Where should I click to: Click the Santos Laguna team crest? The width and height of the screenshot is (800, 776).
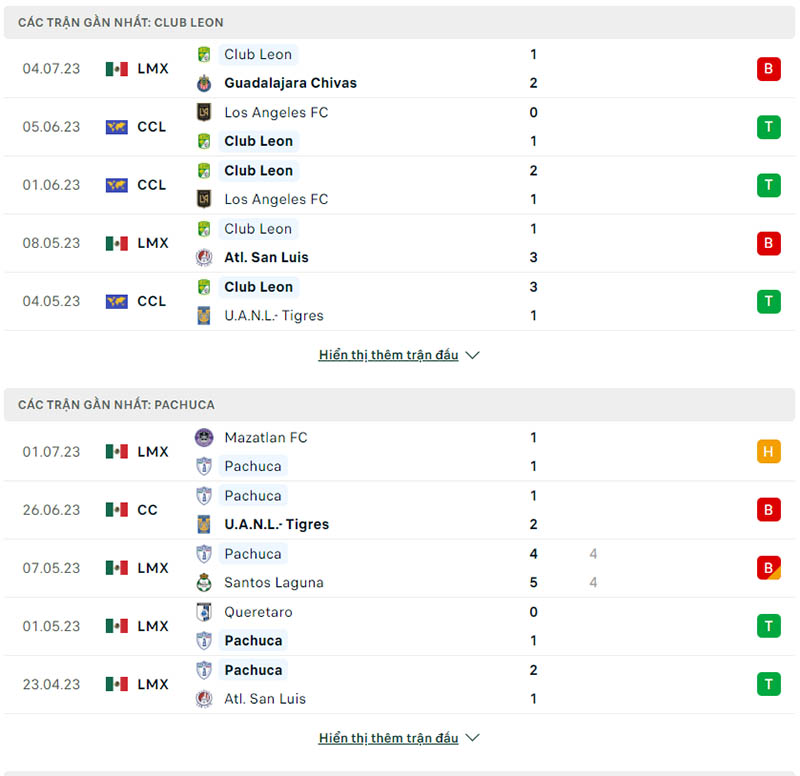tap(204, 582)
